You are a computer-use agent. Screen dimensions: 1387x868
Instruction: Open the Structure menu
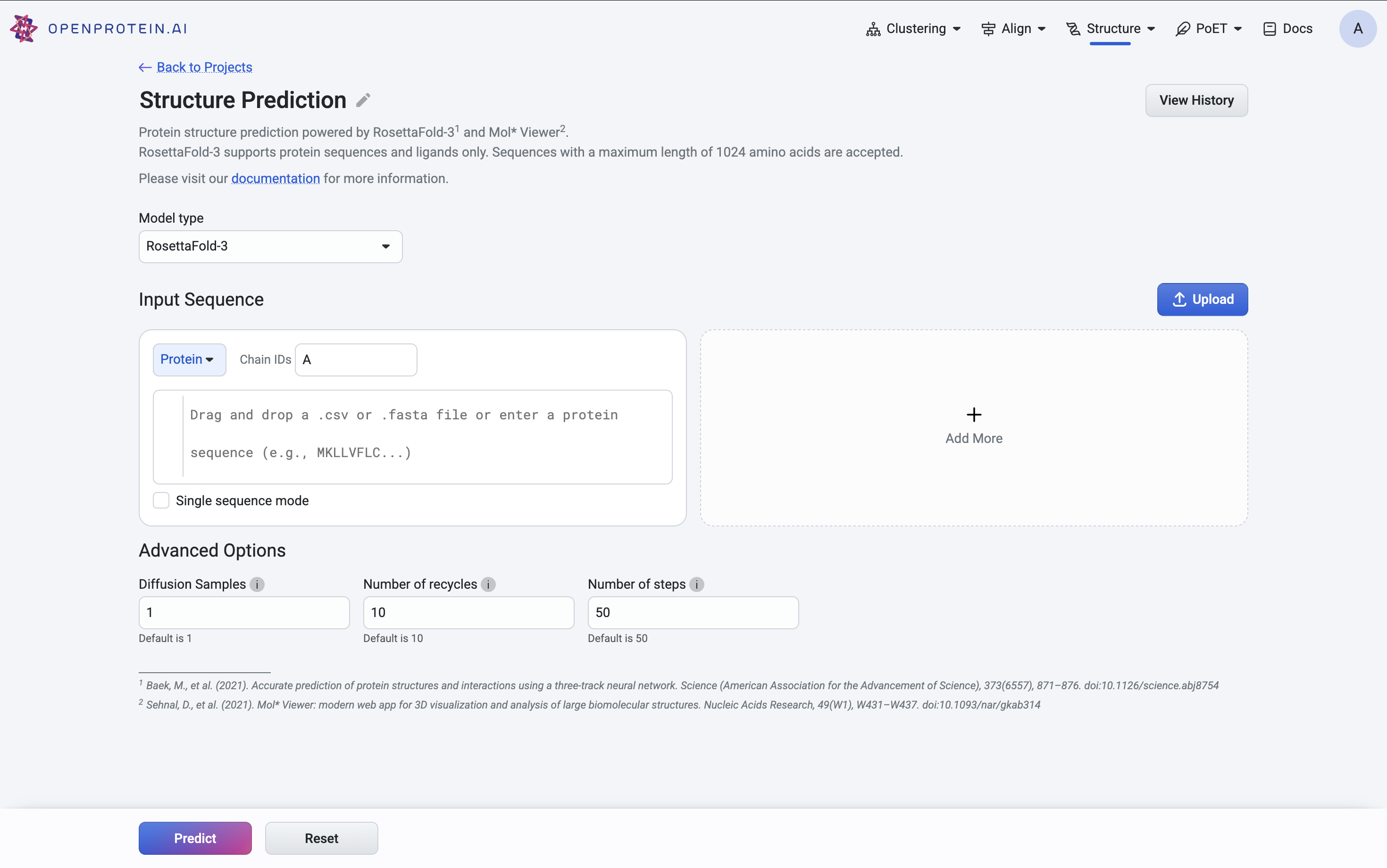[1111, 29]
